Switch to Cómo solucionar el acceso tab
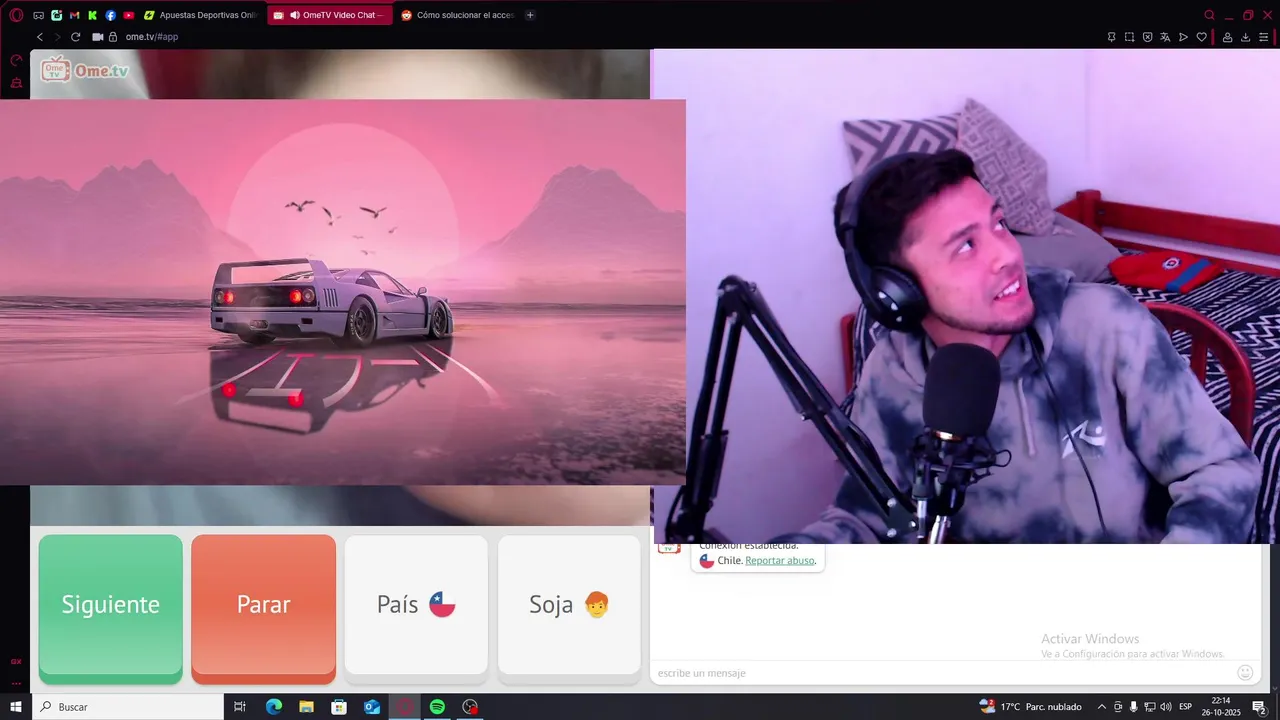Viewport: 1280px width, 720px height. click(x=458, y=15)
